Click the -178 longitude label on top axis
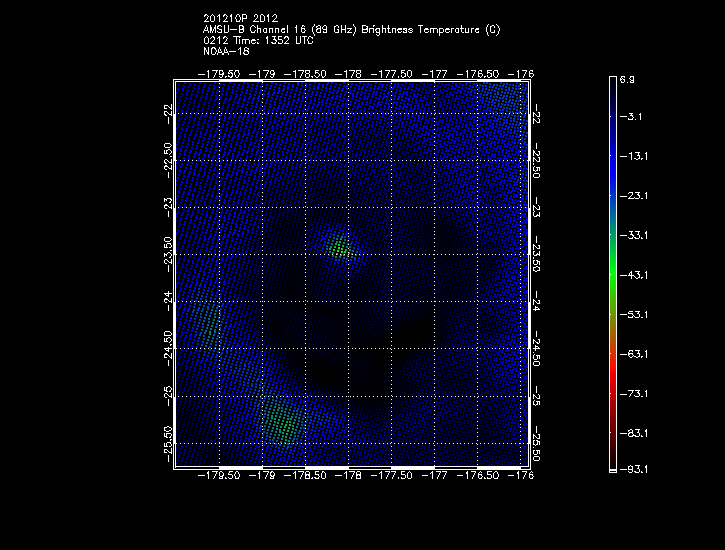The width and height of the screenshot is (725, 550). pos(349,73)
